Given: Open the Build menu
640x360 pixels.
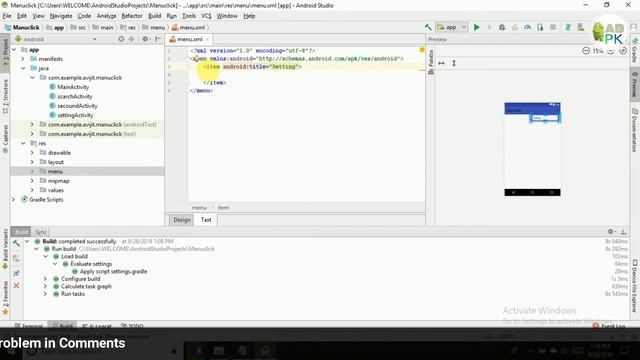Looking at the screenshot, I should click(x=154, y=16).
